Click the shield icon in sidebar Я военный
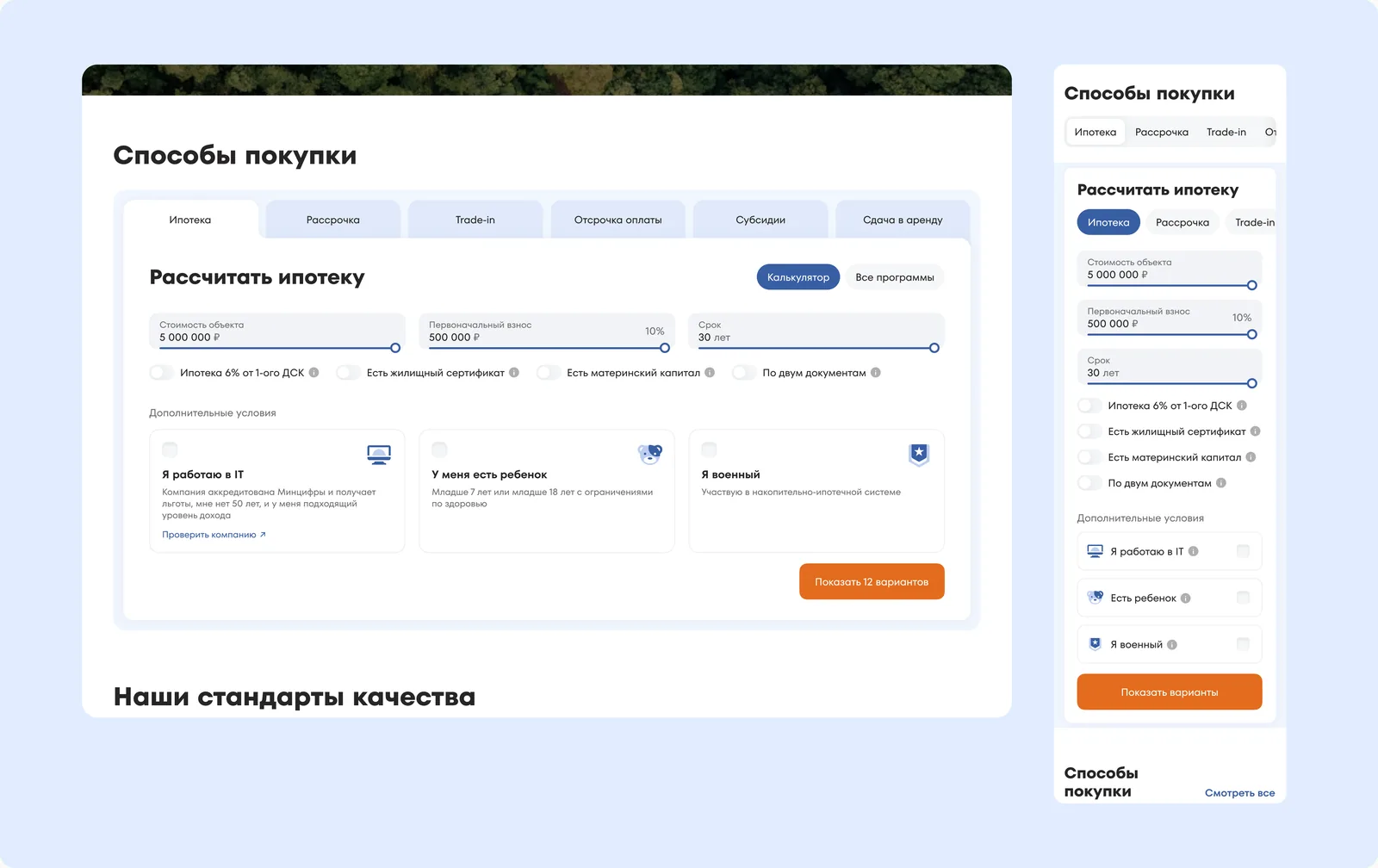1378x868 pixels. pyautogui.click(x=1094, y=642)
